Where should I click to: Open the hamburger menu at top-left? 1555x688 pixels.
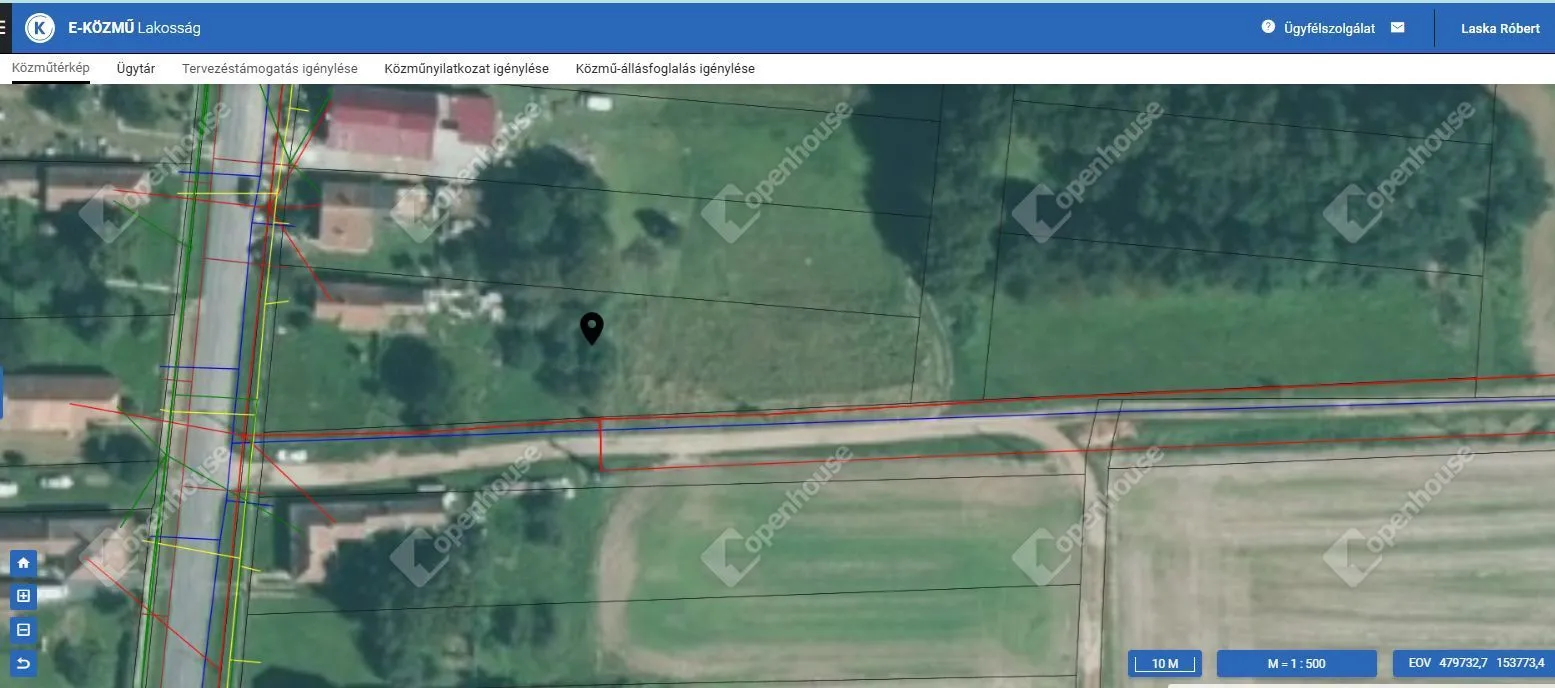click(x=4, y=28)
